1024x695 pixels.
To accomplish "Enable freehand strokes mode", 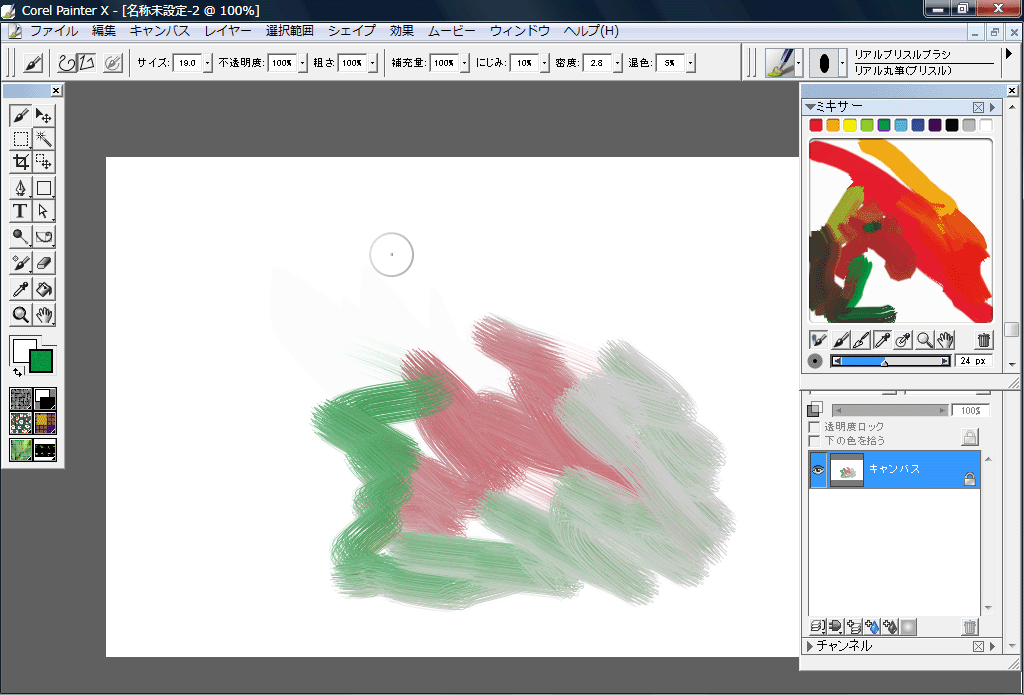I will click(67, 63).
